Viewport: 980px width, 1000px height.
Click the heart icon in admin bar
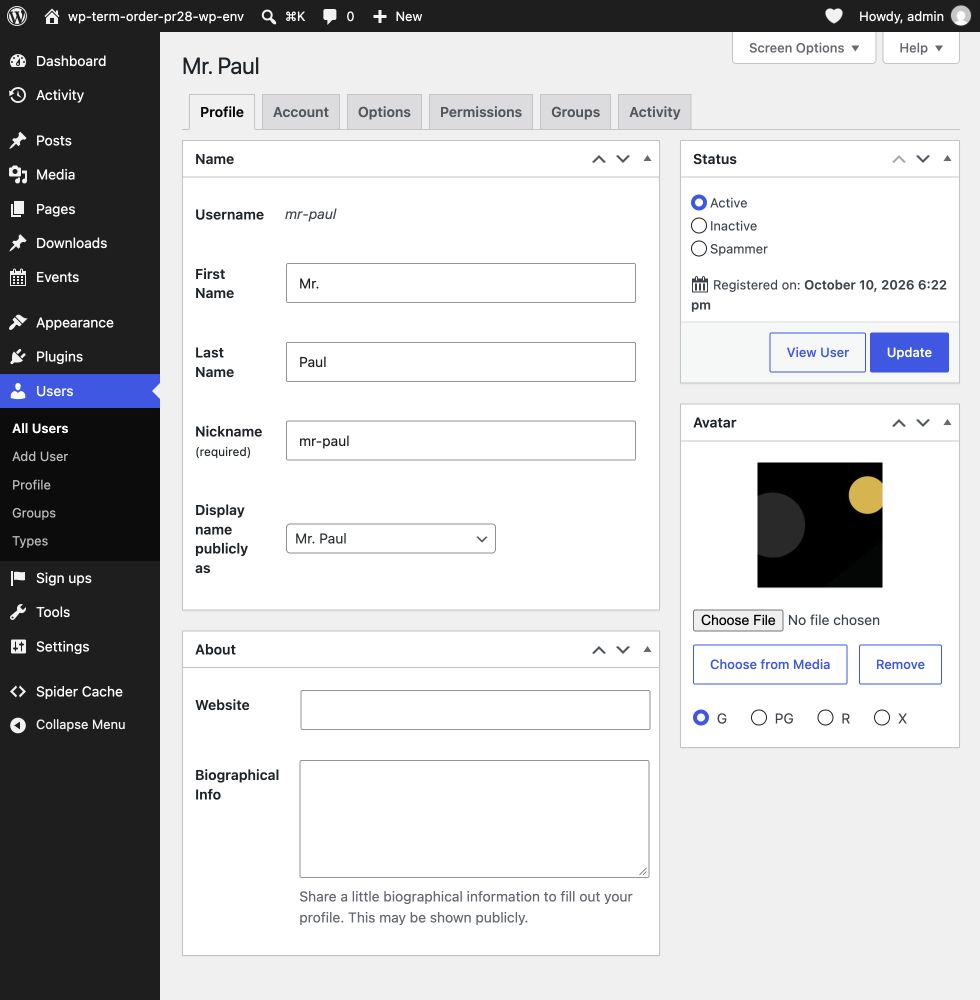[833, 16]
